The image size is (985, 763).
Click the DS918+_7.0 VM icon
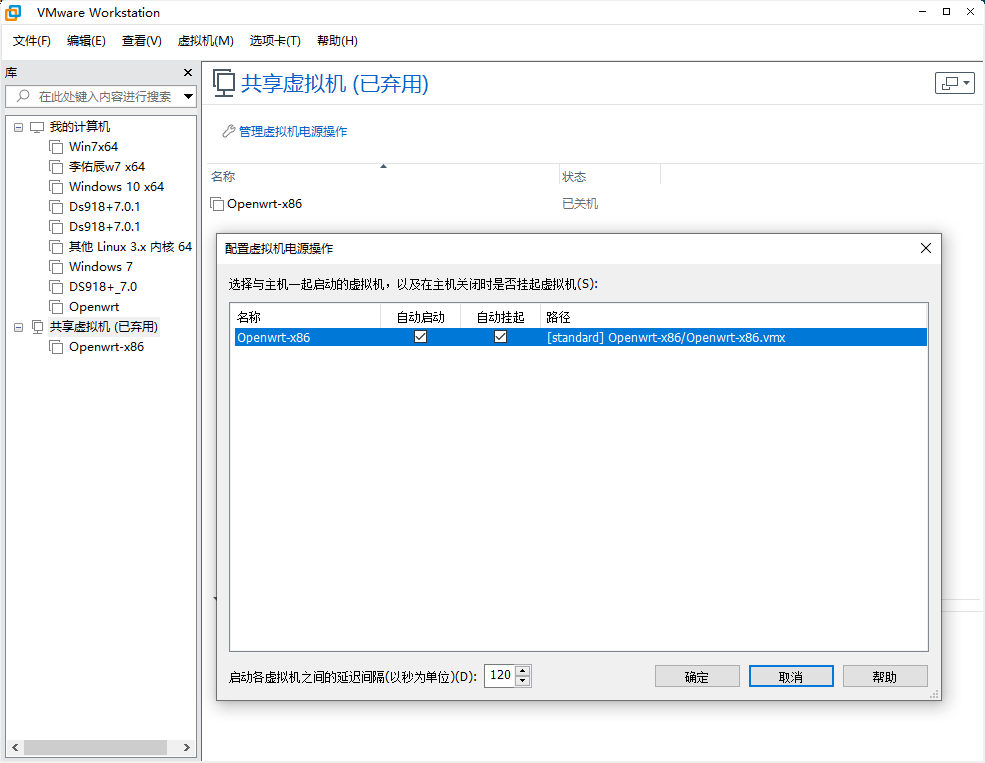(57, 287)
